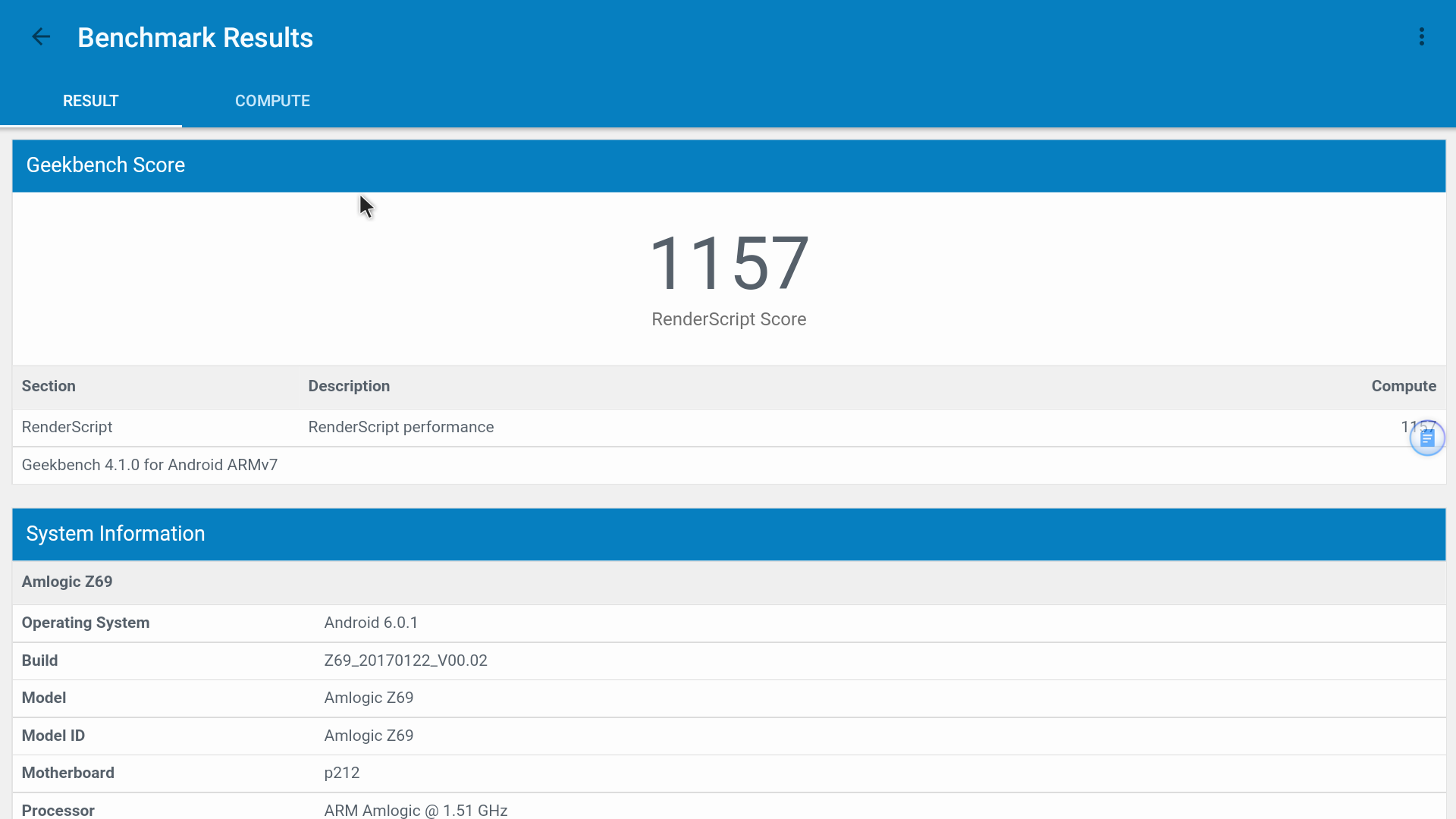Image resolution: width=1456 pixels, height=819 pixels.
Task: Click the RenderScript Score label
Action: (x=729, y=319)
